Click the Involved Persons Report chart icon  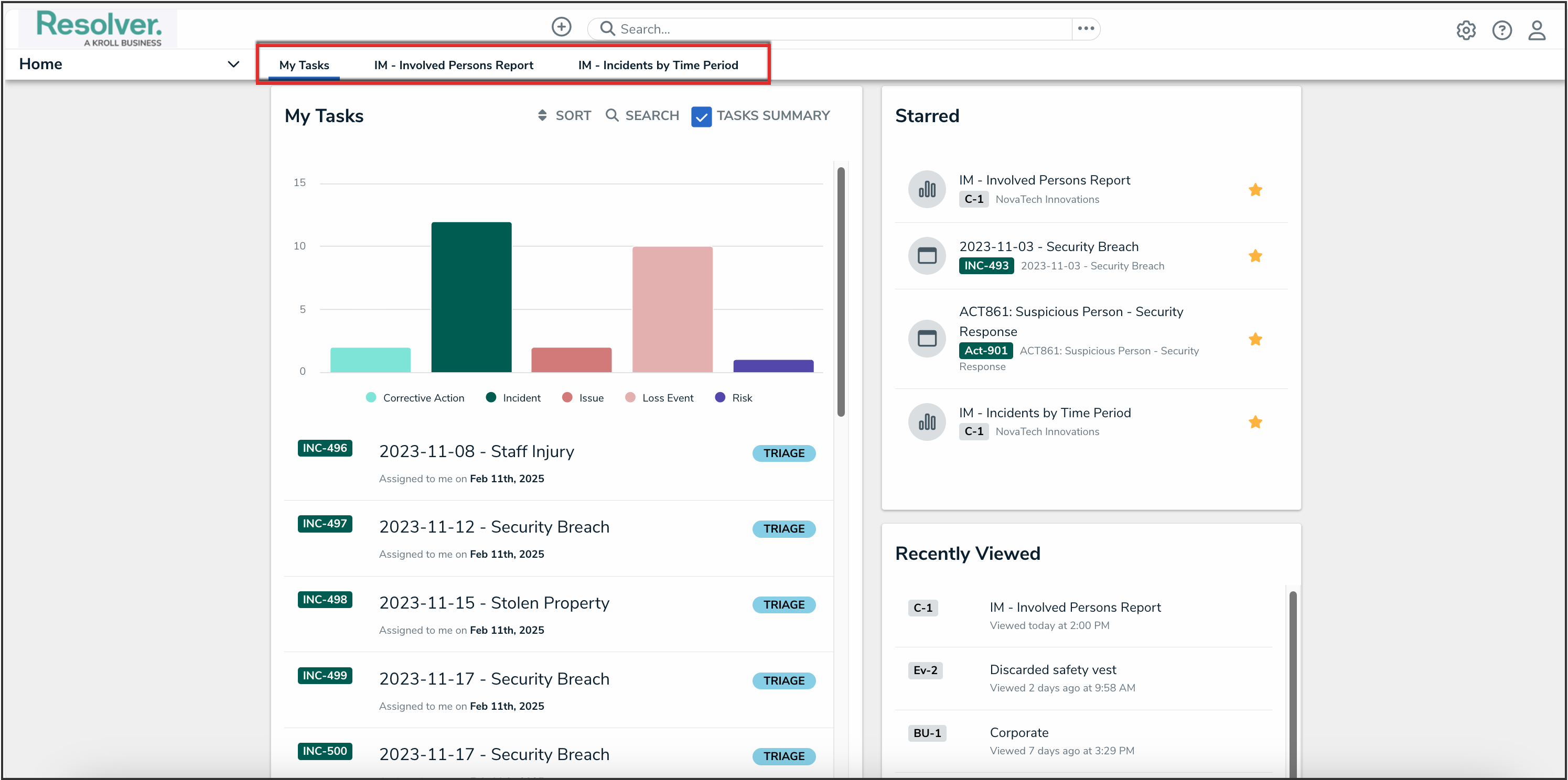927,189
